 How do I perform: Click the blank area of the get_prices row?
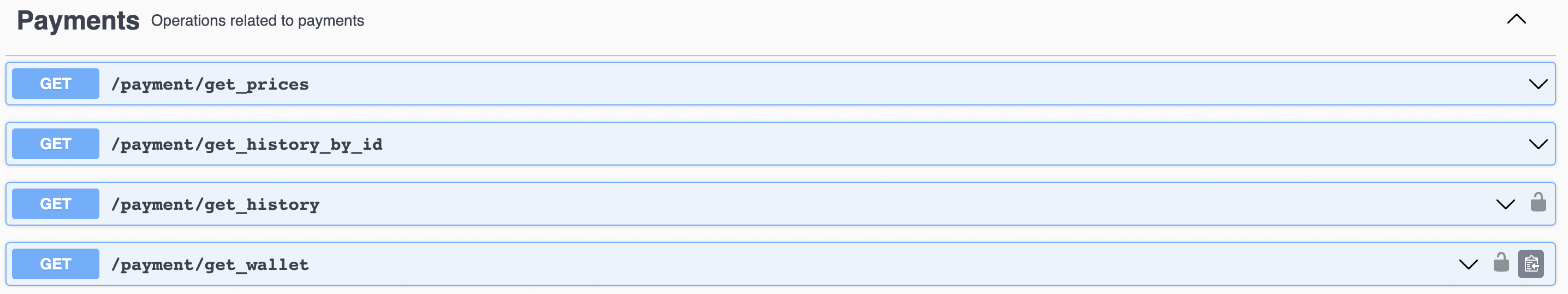point(852,84)
